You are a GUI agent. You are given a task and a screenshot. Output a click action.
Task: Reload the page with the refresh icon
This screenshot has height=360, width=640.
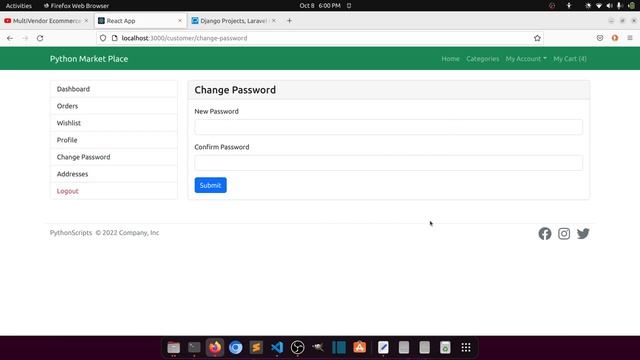pyautogui.click(x=40, y=38)
